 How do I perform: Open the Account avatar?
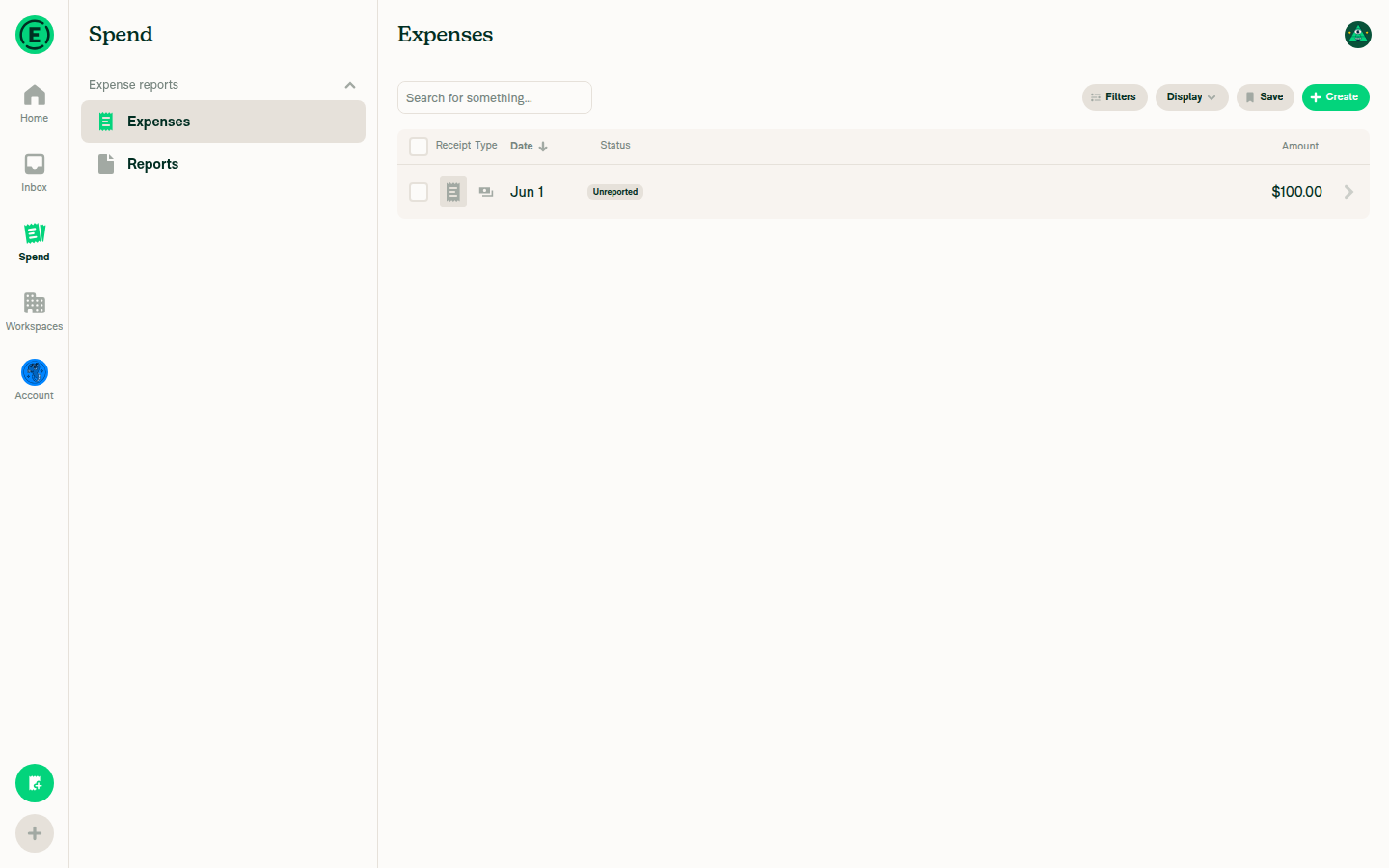pyautogui.click(x=35, y=372)
